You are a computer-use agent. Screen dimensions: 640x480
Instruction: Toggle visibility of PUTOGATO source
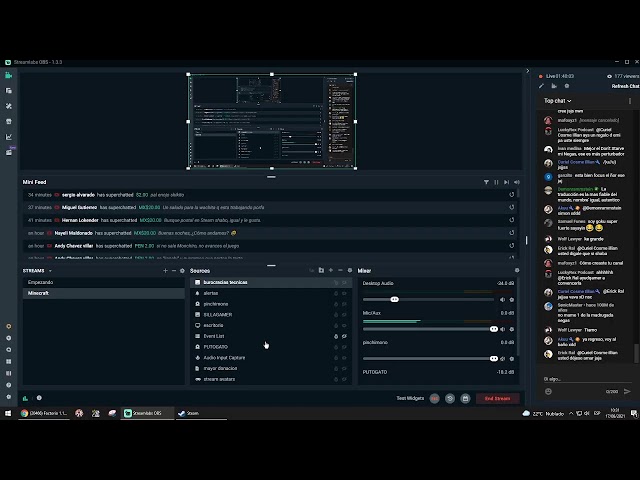click(344, 347)
